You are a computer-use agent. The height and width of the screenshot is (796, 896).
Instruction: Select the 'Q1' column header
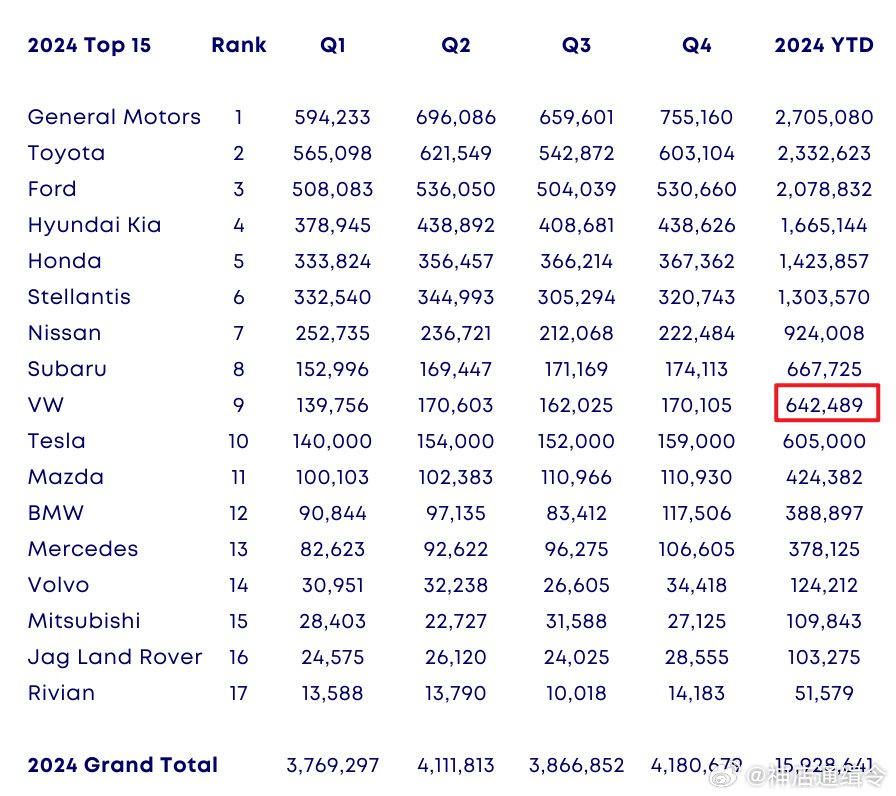coord(333,45)
